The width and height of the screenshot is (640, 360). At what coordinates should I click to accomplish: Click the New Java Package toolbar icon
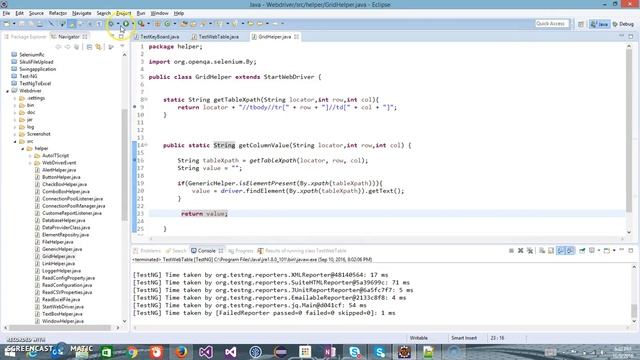pos(158,24)
